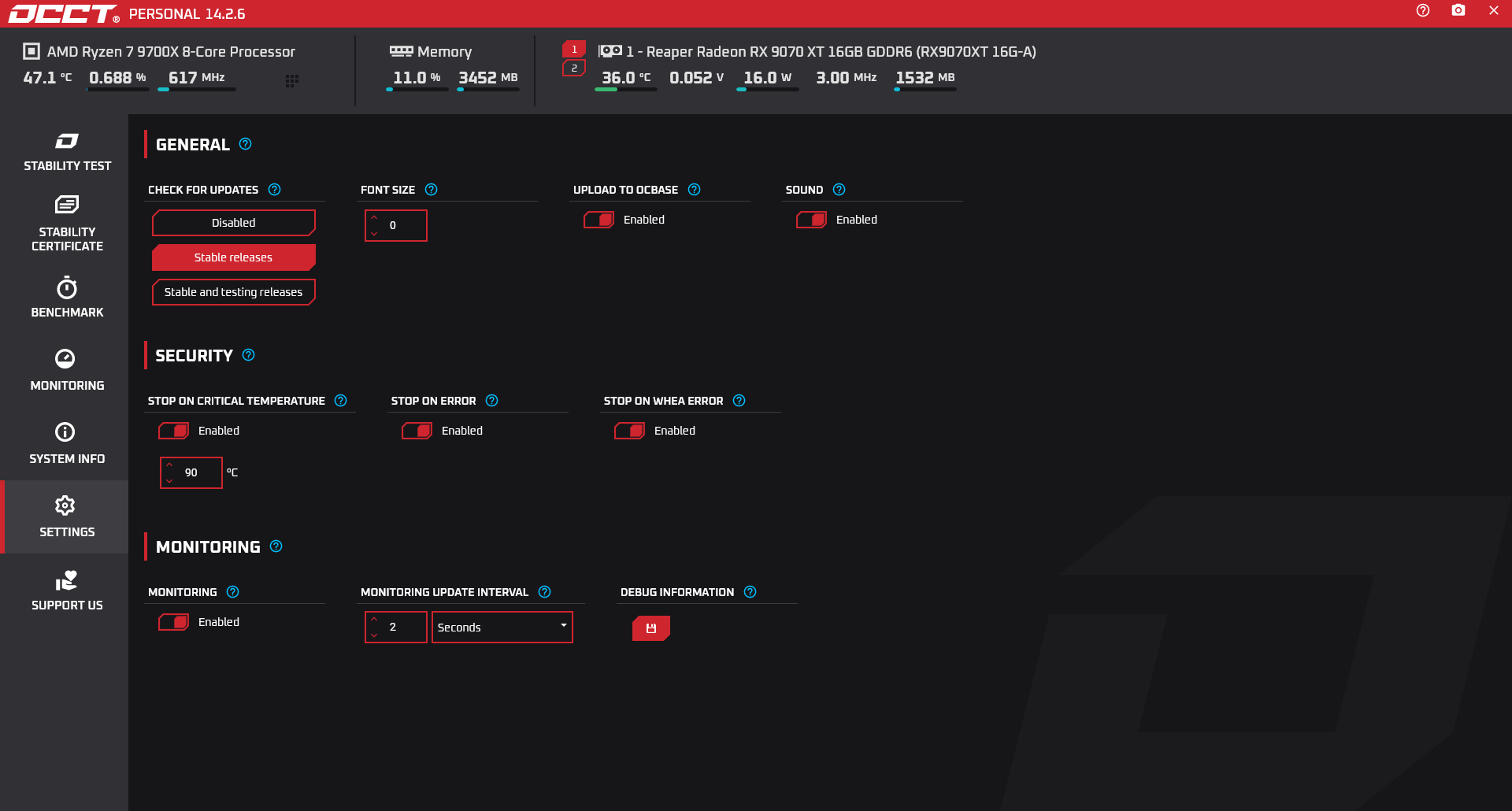Show help for the Monitoring toggle setting
The width and height of the screenshot is (1512, 811).
[x=232, y=592]
